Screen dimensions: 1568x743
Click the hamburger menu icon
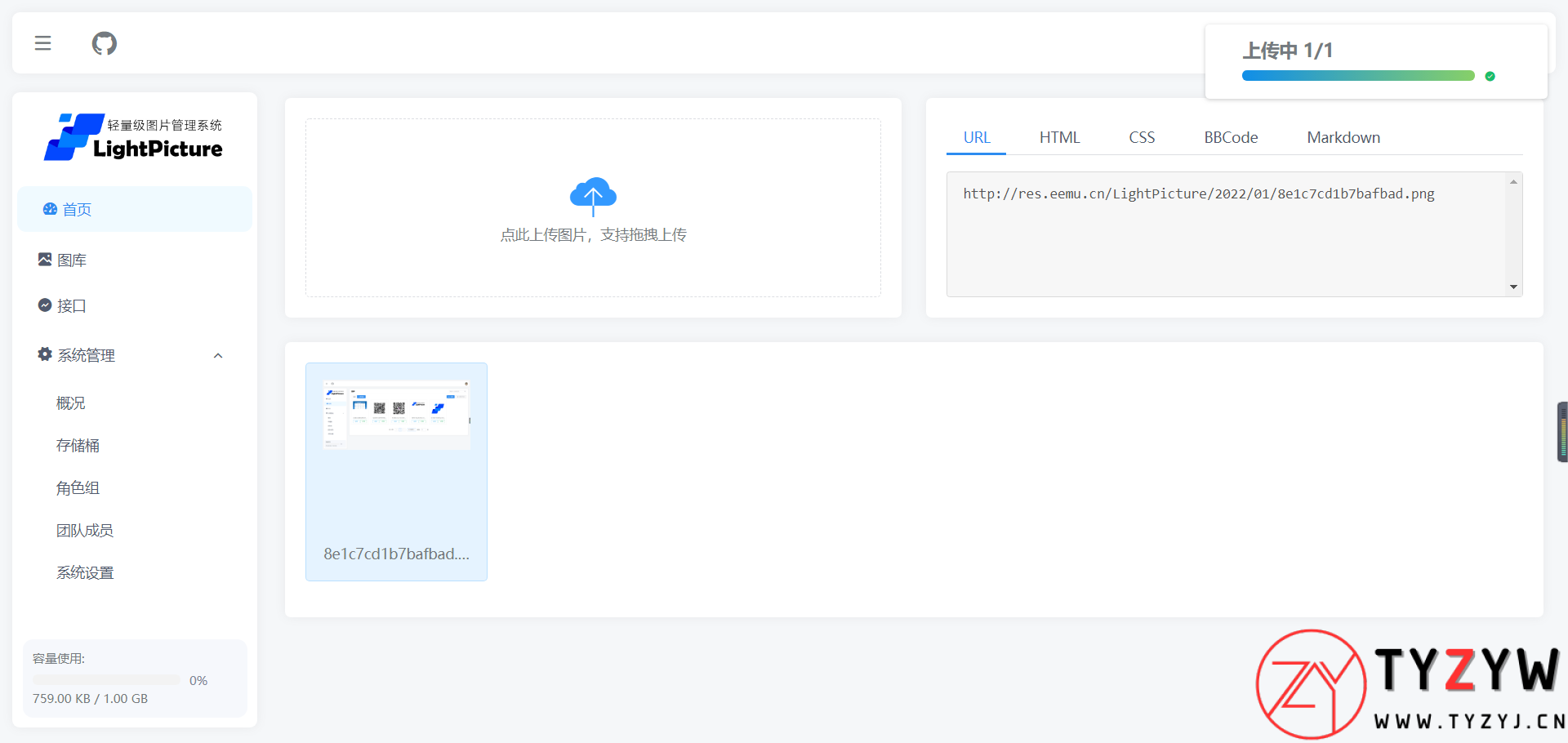42,43
